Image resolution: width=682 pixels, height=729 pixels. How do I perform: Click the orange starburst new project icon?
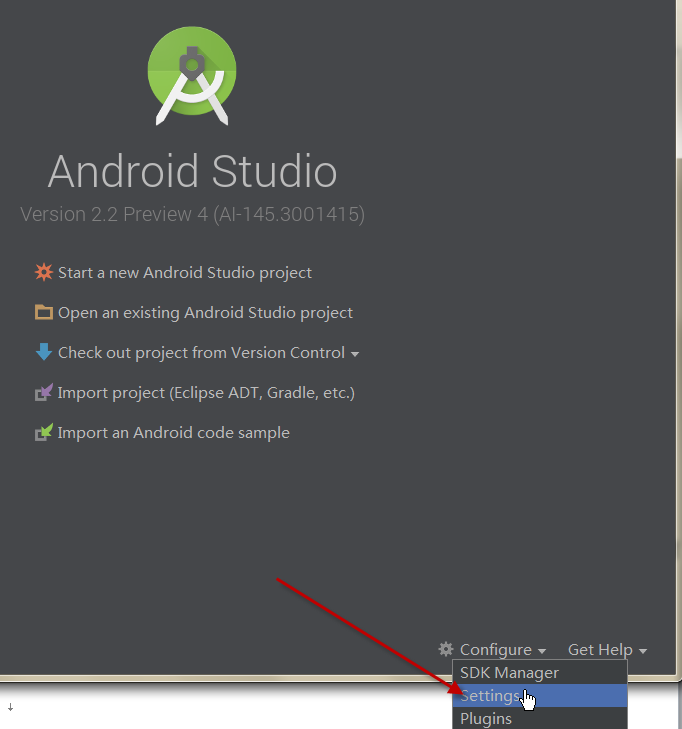(x=44, y=272)
